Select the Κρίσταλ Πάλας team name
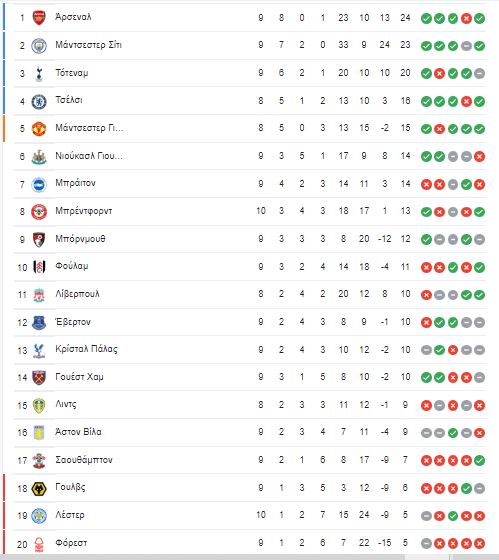Screen dimensions: 499x560 pos(86,349)
